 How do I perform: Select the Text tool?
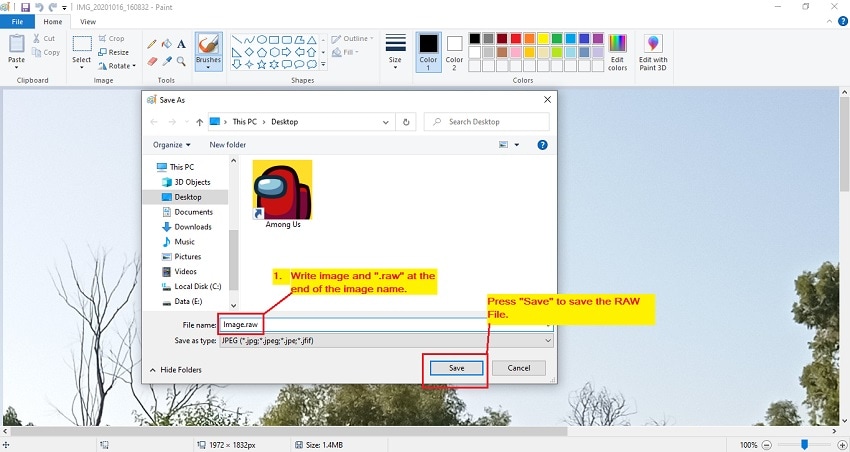pyautogui.click(x=182, y=44)
